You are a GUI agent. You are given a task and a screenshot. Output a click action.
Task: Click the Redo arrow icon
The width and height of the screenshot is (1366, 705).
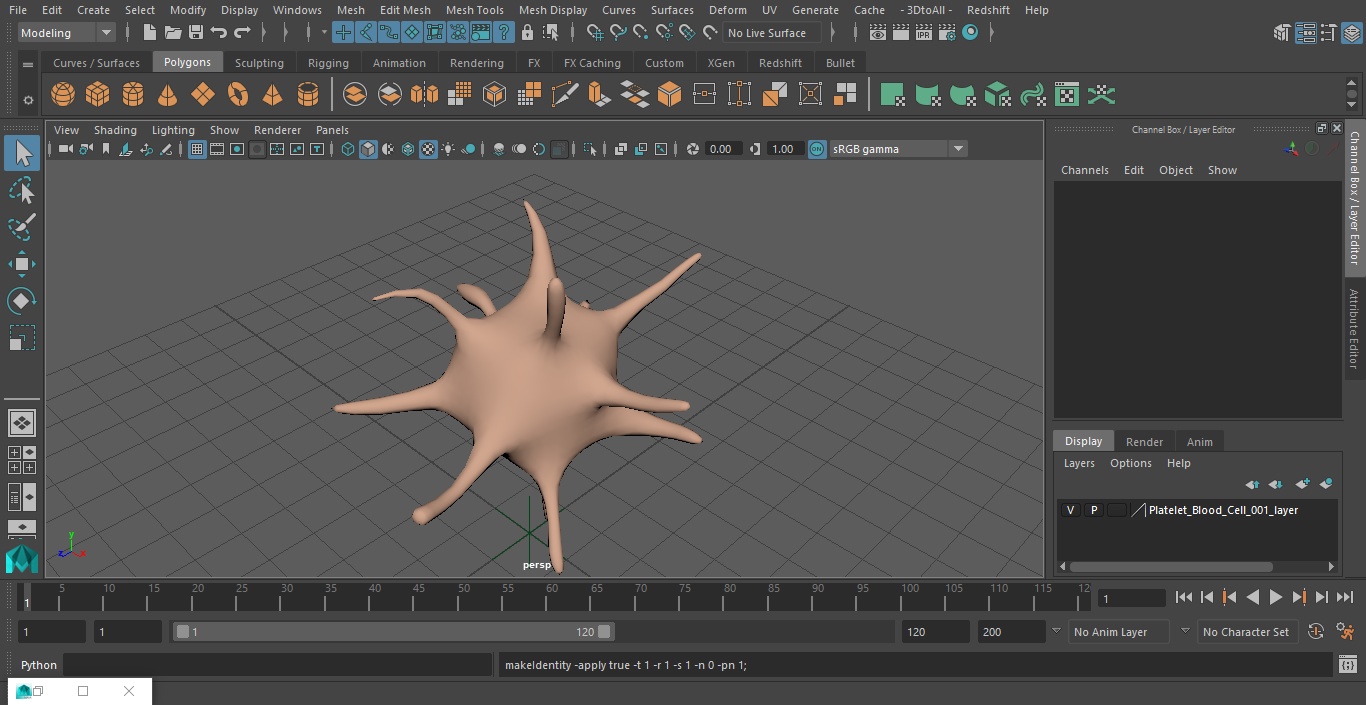[242, 33]
